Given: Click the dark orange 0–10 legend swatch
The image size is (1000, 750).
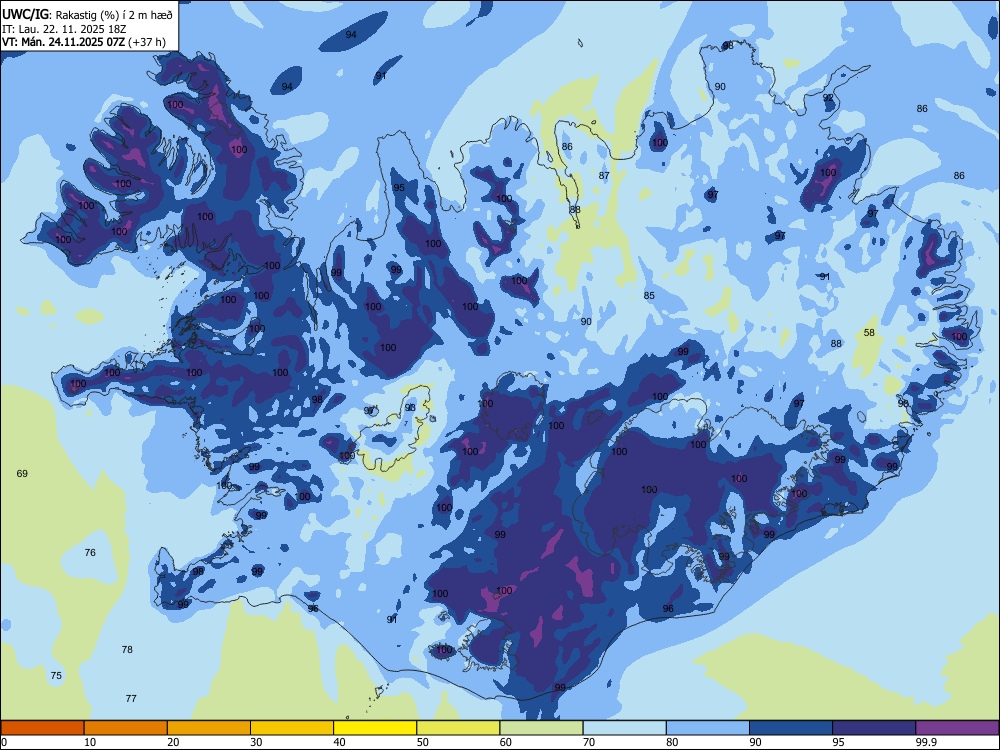Looking at the screenshot, I should [x=42, y=728].
